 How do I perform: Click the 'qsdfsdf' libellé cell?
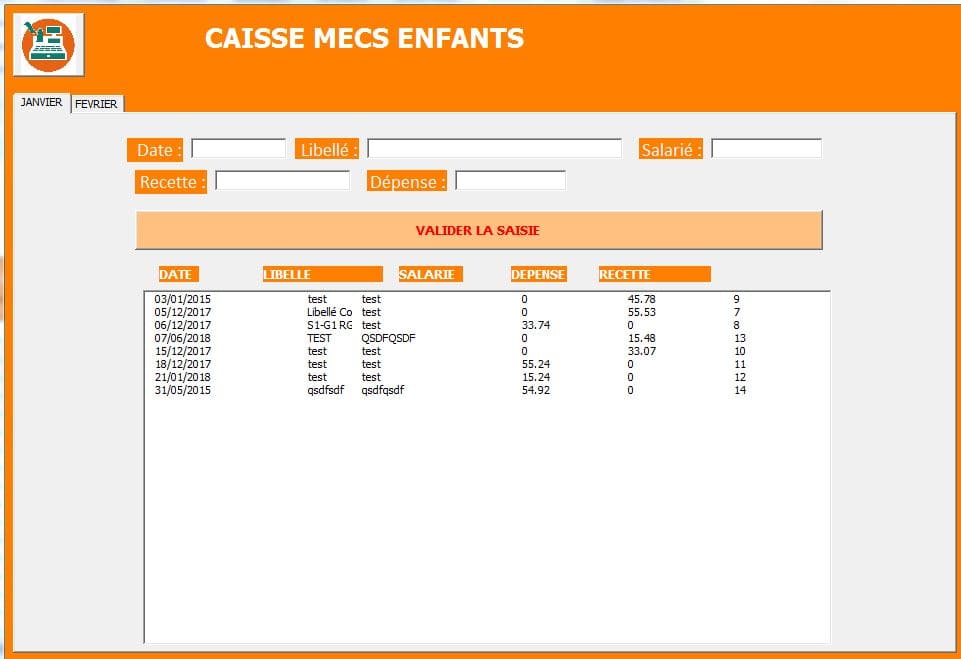[325, 390]
